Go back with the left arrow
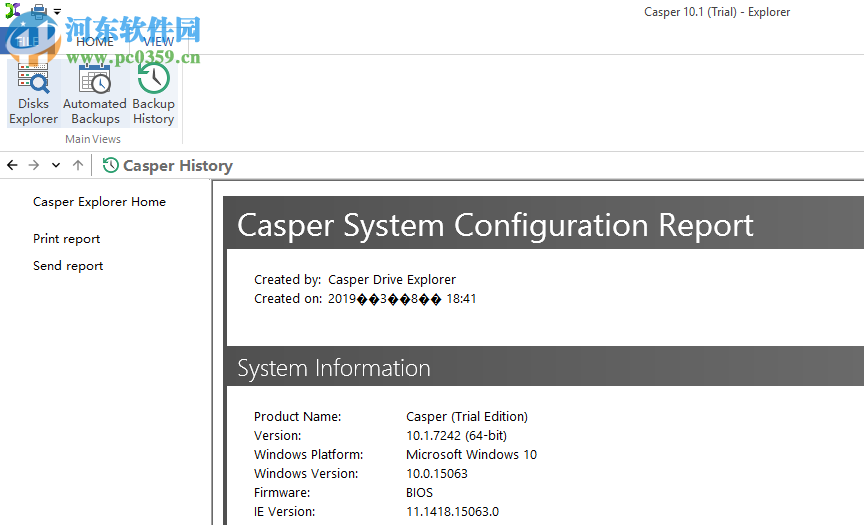This screenshot has height=525, width=864. 12,165
